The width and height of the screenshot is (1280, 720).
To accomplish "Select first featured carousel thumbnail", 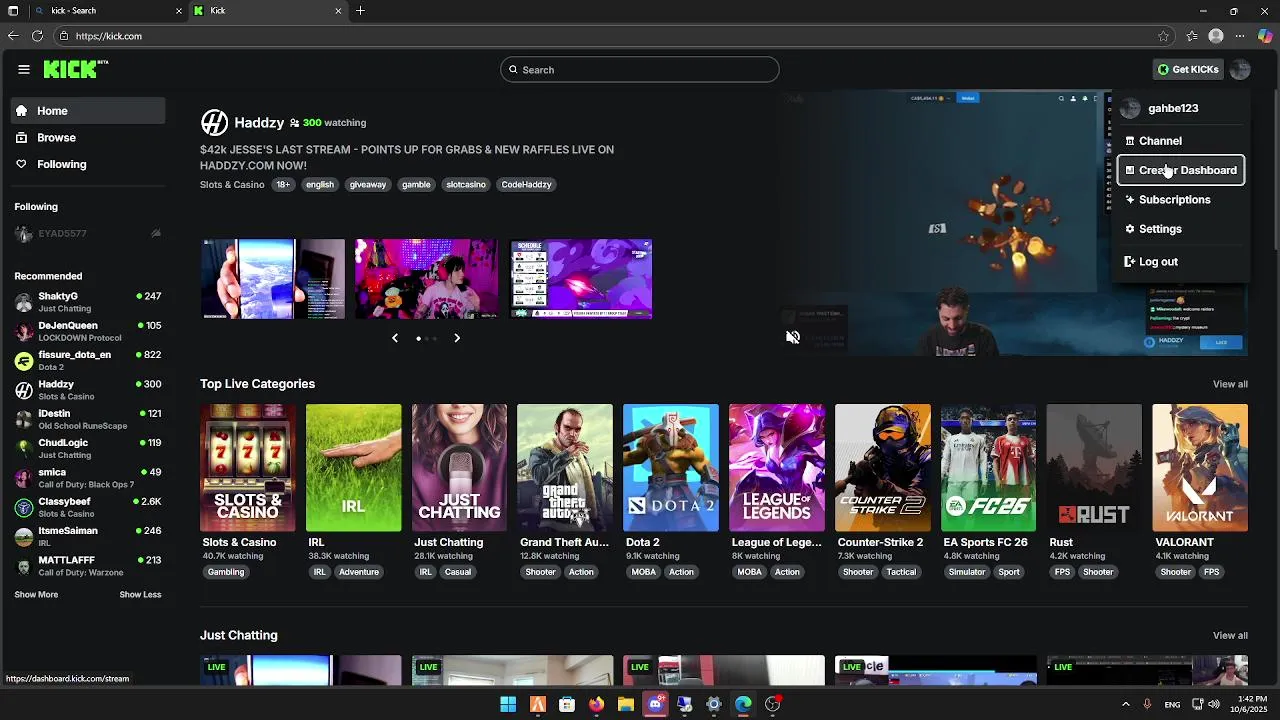I will [x=273, y=279].
